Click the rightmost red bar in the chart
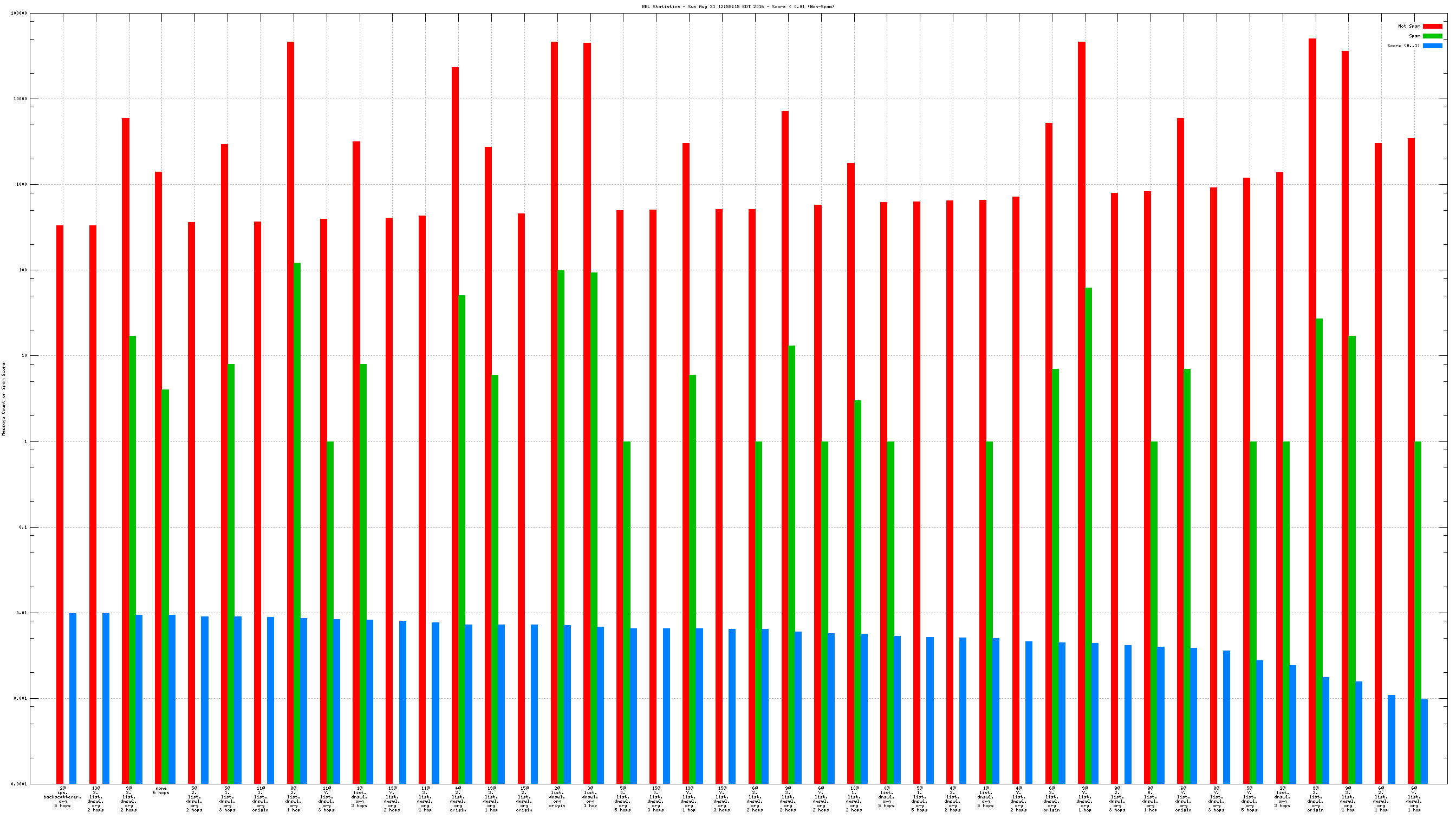This screenshot has height=819, width=1456. [x=1411, y=460]
